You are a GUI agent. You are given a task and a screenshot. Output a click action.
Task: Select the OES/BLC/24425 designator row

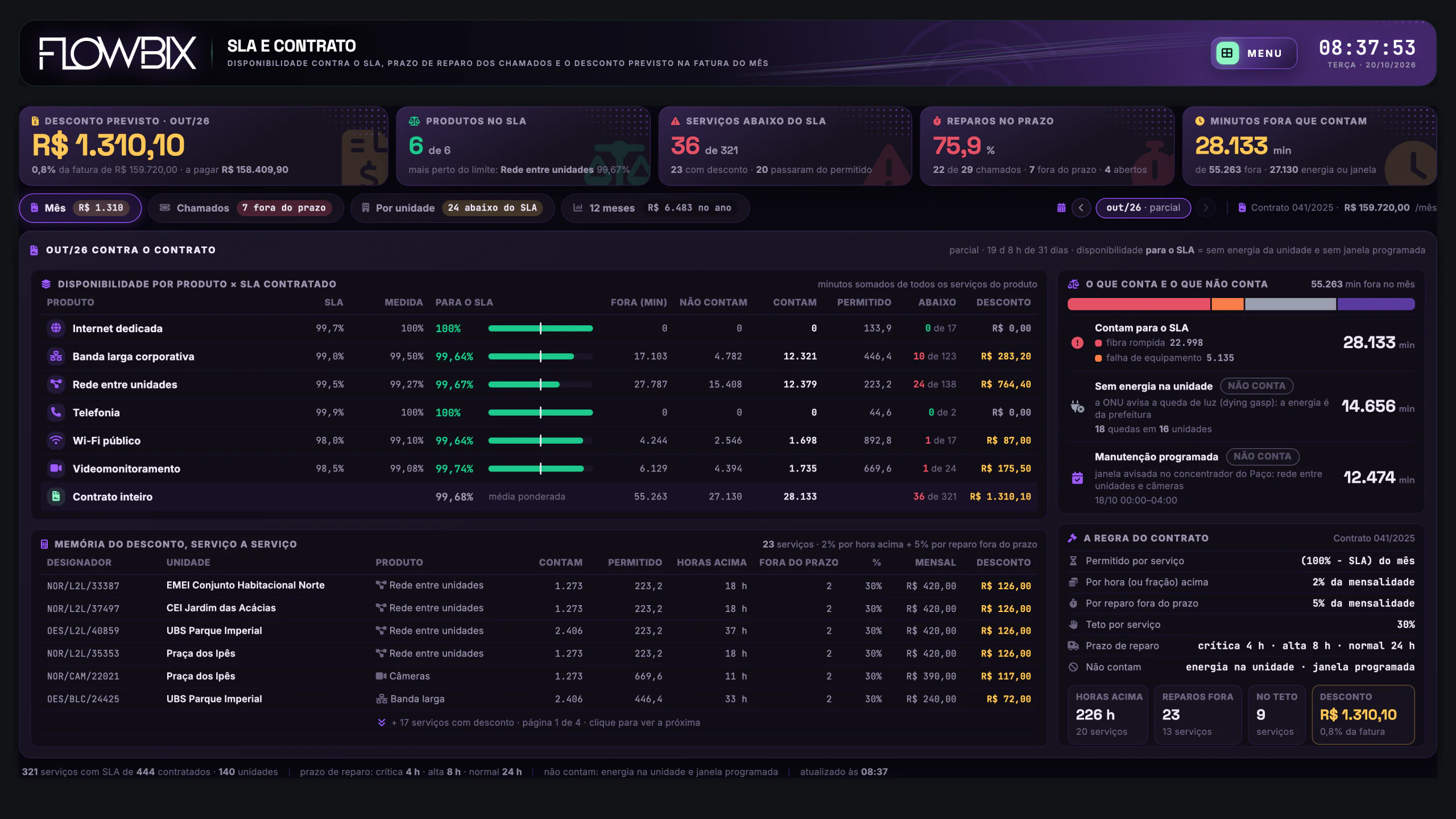coord(539,699)
